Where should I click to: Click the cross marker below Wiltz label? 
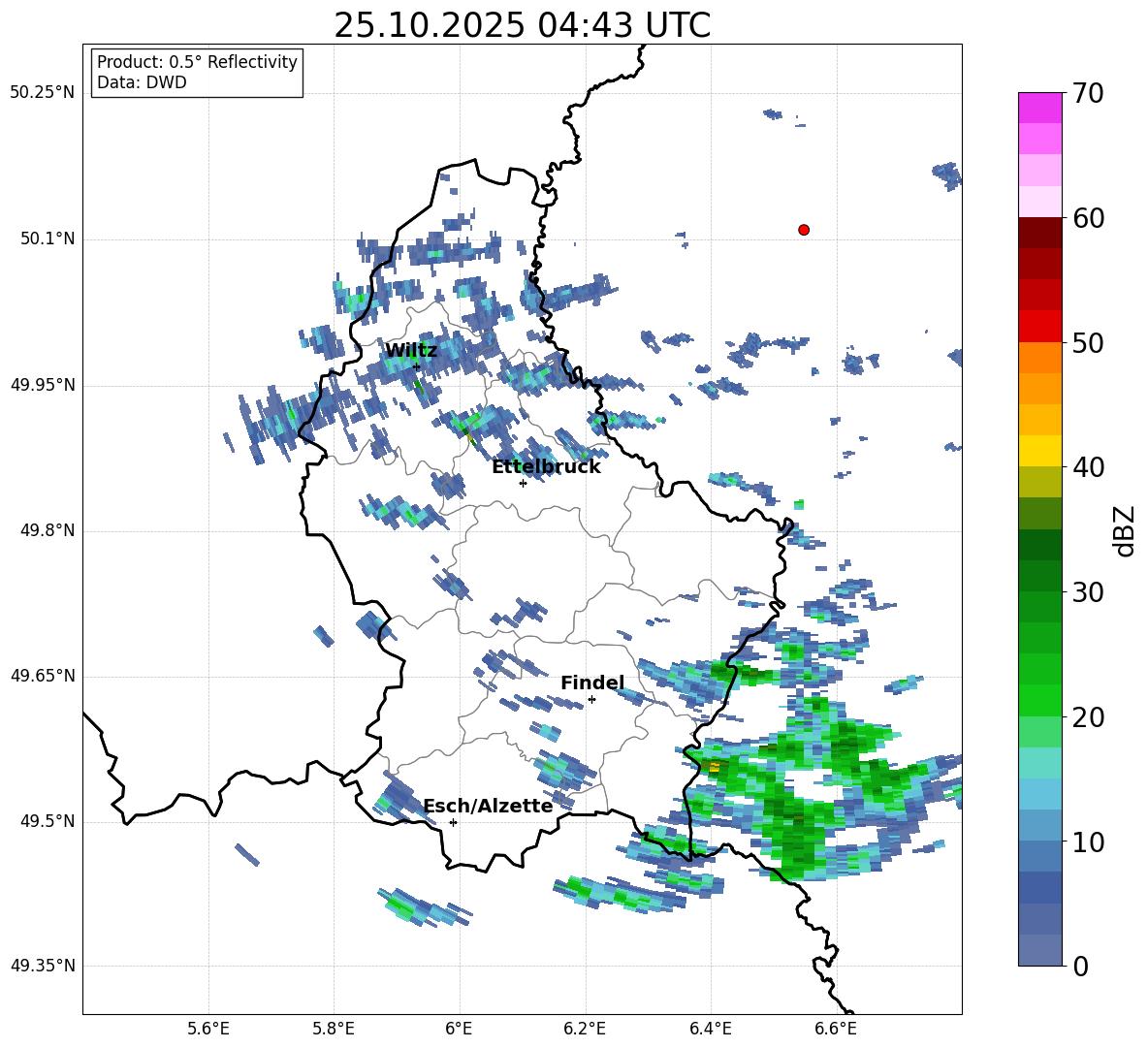click(417, 366)
